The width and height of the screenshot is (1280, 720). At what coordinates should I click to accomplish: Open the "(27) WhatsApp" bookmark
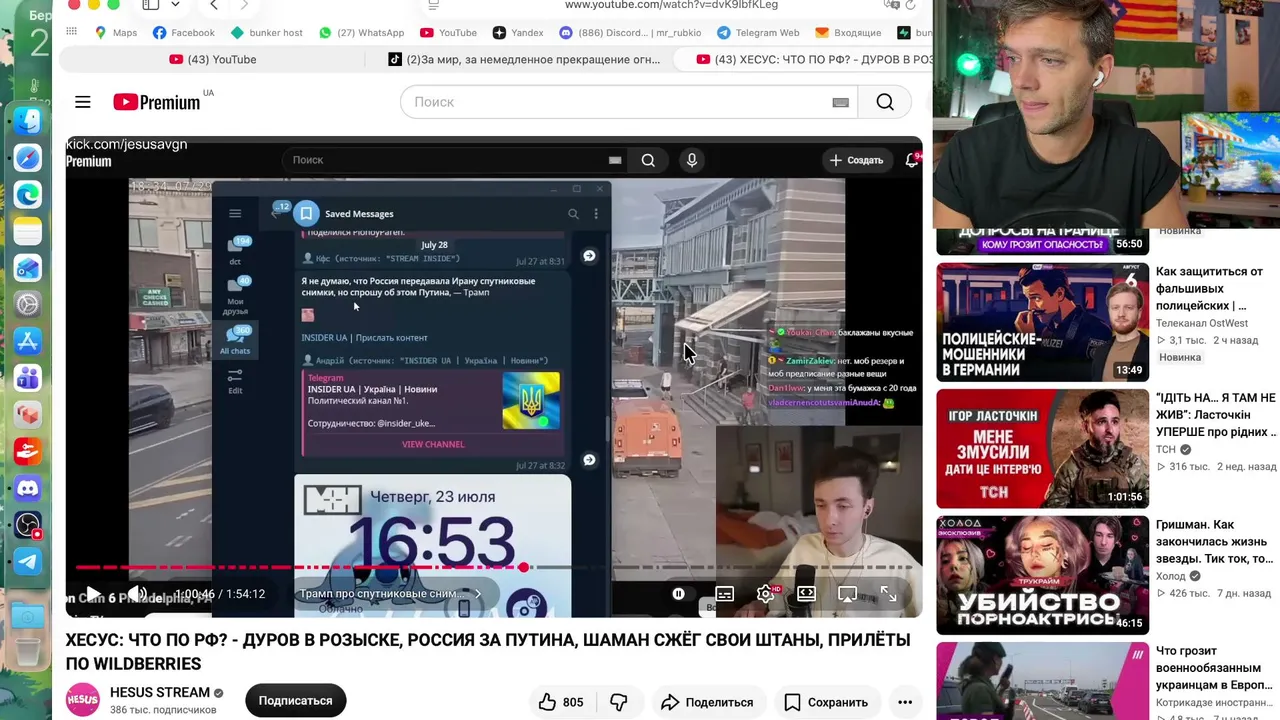tap(361, 33)
